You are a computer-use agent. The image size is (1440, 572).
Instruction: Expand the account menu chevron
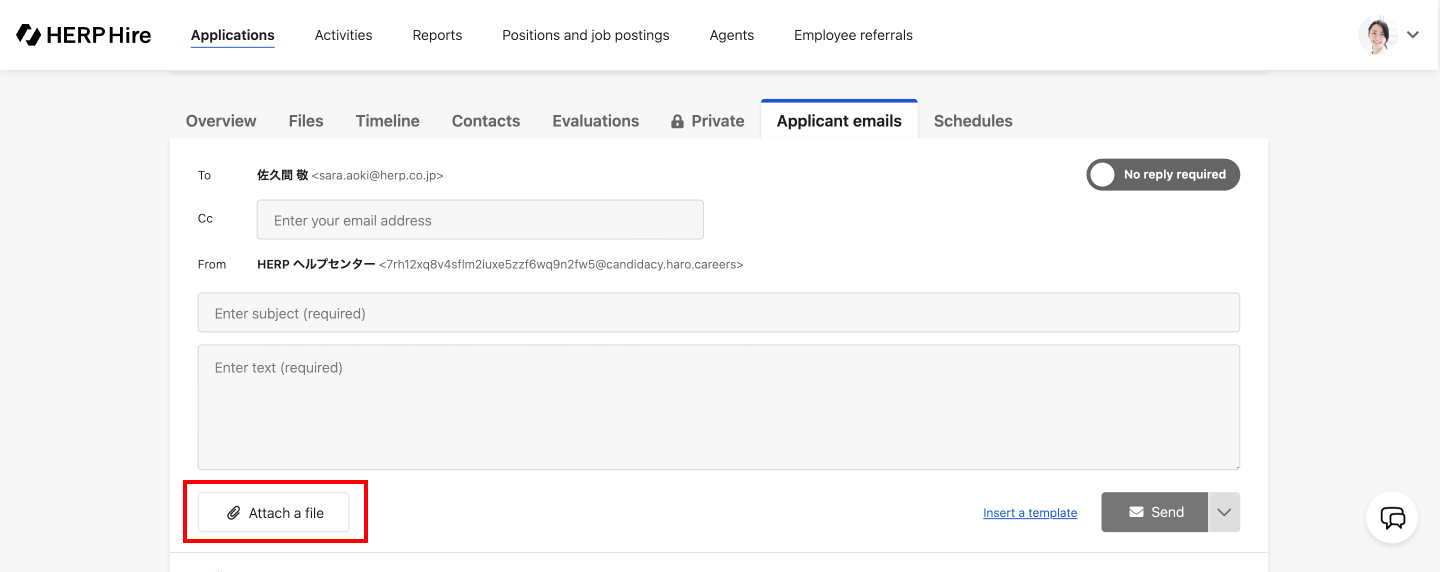(1413, 35)
